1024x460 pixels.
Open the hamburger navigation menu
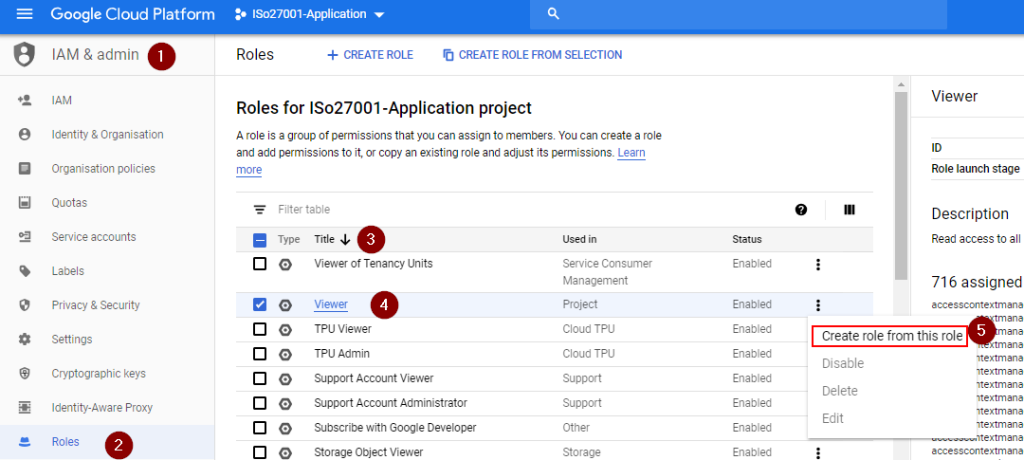(24, 14)
